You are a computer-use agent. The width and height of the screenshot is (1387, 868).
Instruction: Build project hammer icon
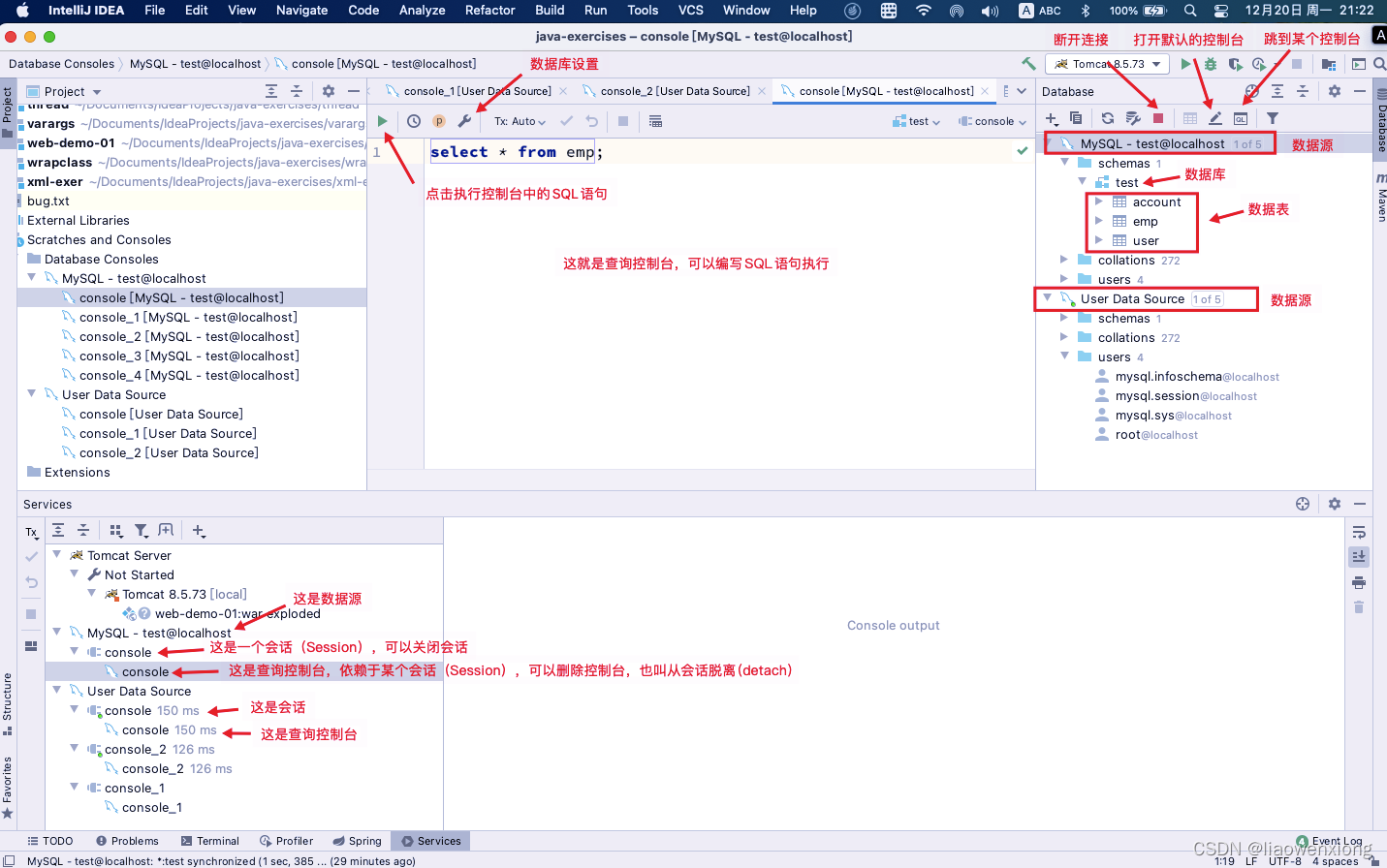coord(1028,64)
